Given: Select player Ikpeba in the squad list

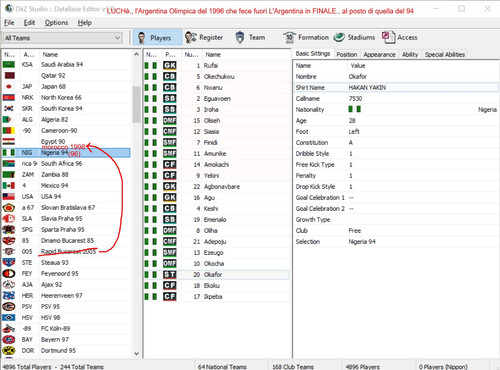Looking at the screenshot, I should (217, 296).
